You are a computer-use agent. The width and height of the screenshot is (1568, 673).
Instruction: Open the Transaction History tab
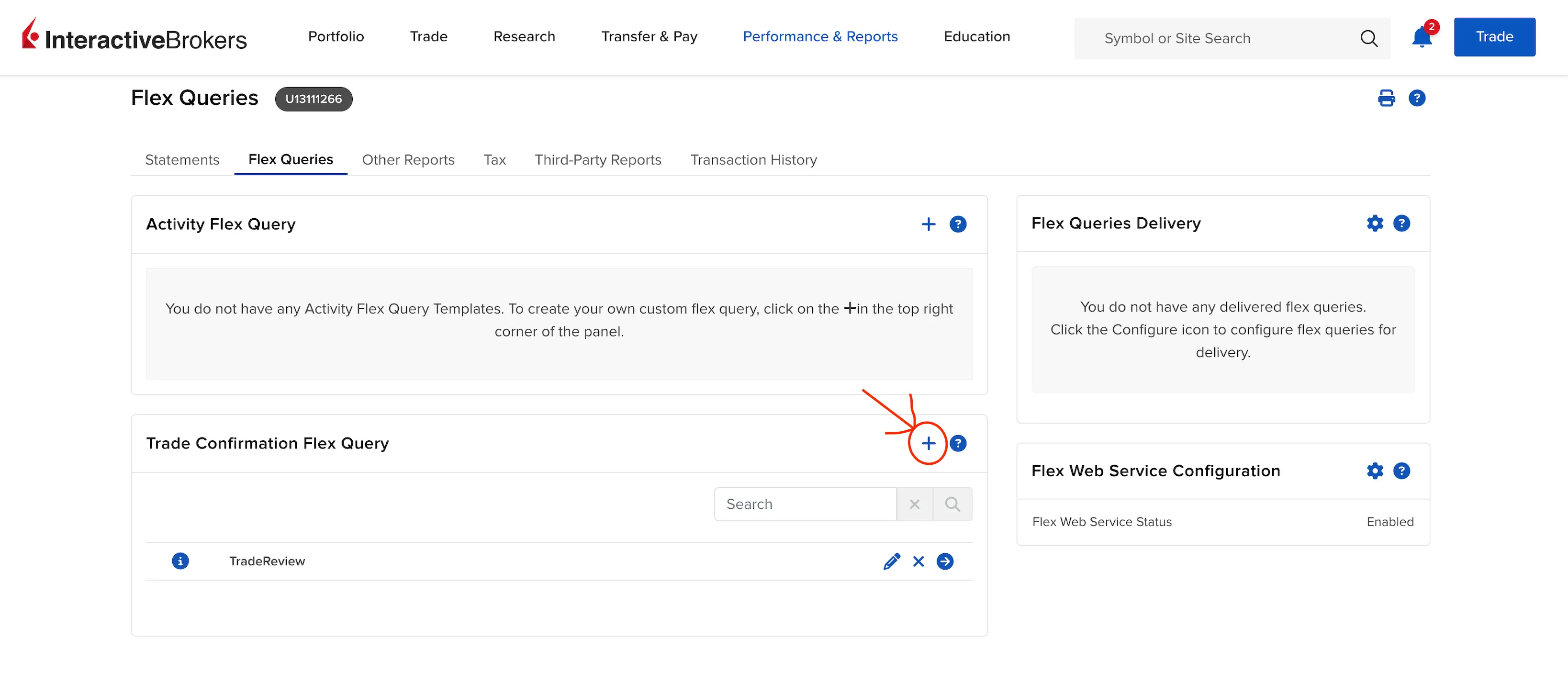coord(753,159)
